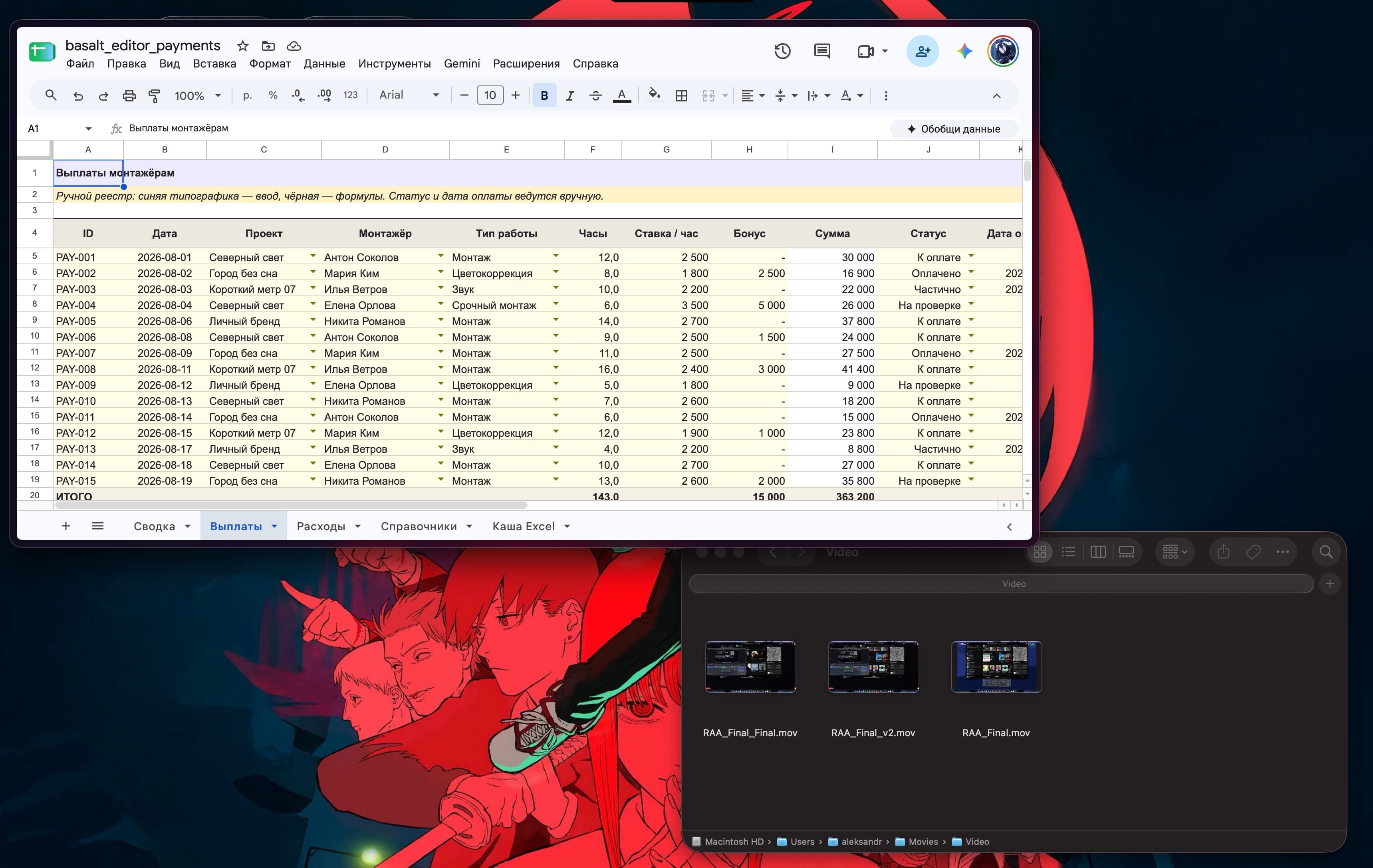Decrease decimal places

(298, 96)
